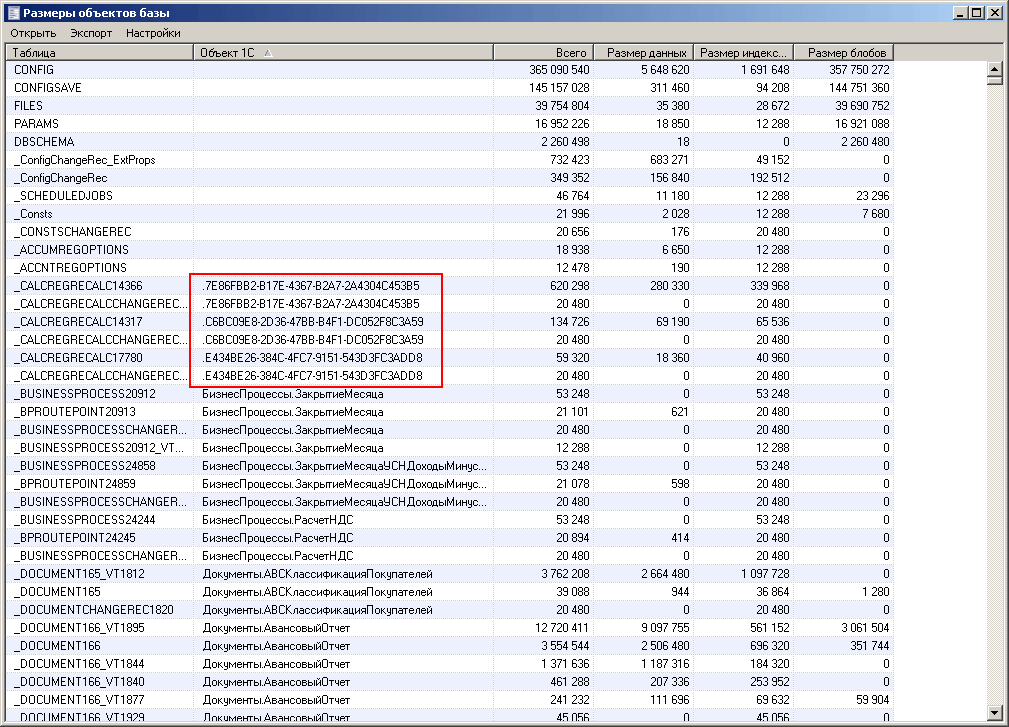Select the _DOCUMENTCHANGEREC1820 row
This screenshot has width=1009, height=727.
[x=450, y=610]
